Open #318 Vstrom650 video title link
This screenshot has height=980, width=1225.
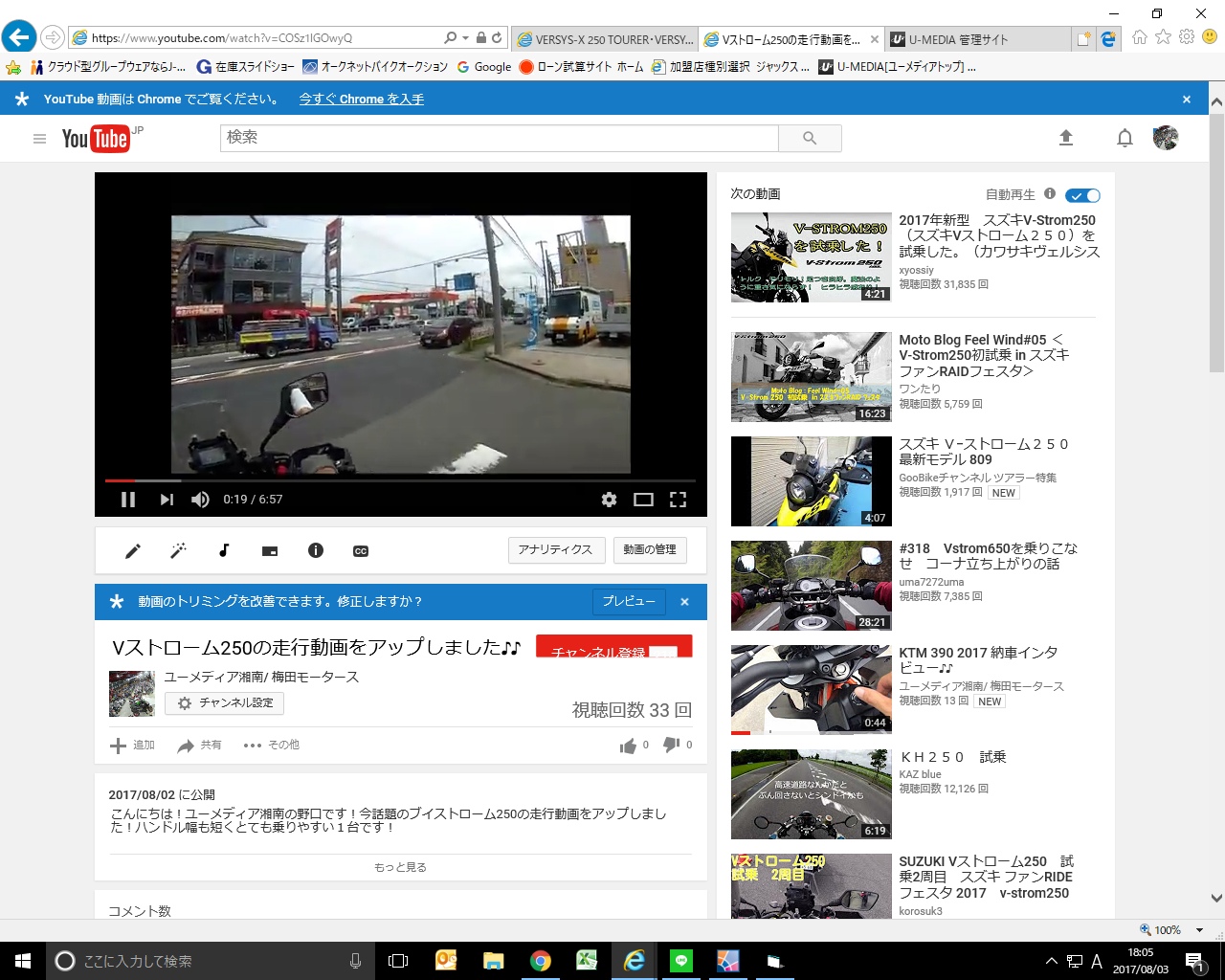989,556
